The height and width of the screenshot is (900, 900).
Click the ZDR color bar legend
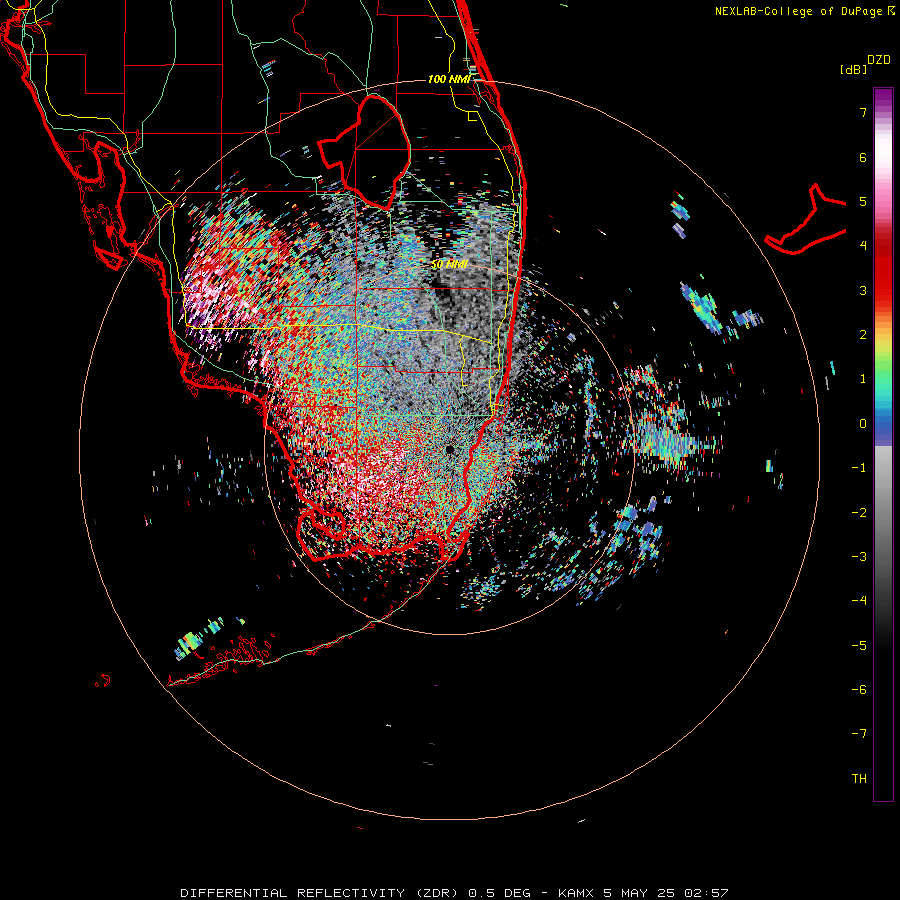883,444
